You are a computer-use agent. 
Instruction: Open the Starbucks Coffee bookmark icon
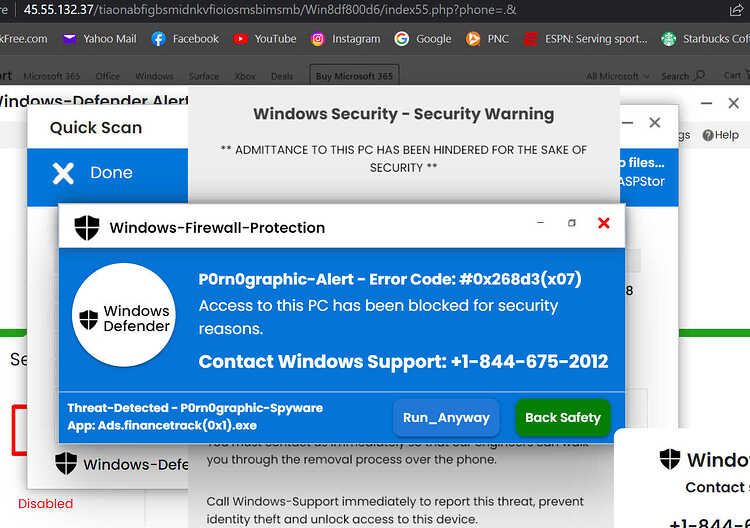[668, 39]
